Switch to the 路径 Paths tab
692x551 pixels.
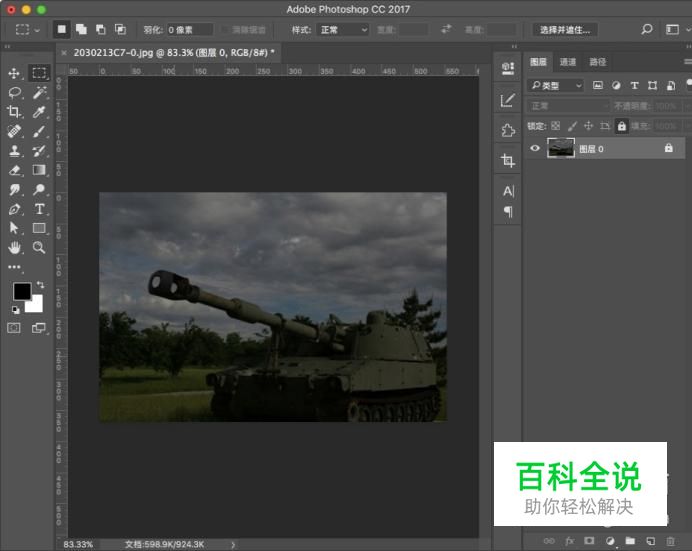pos(598,62)
